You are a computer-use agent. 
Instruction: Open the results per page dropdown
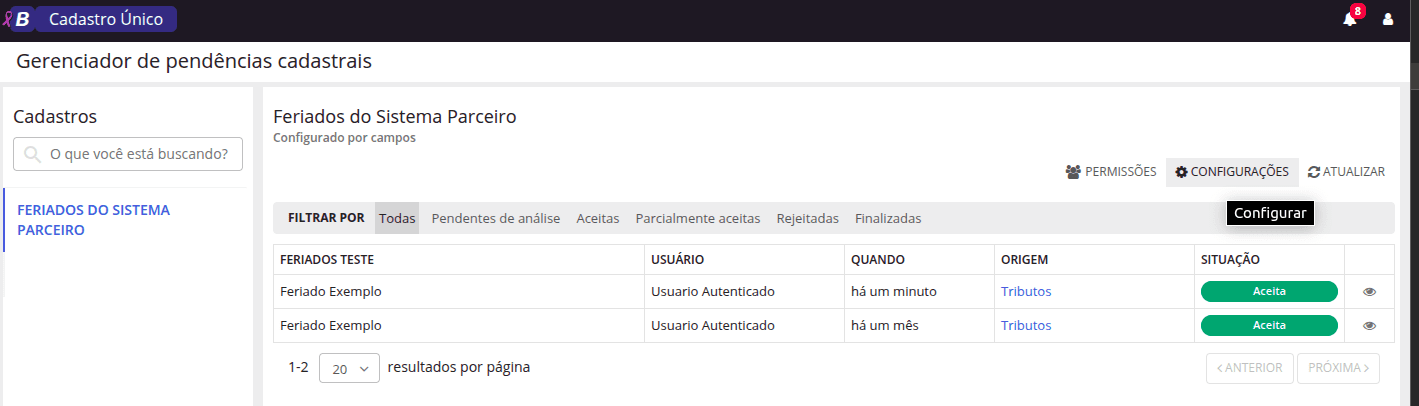point(349,368)
